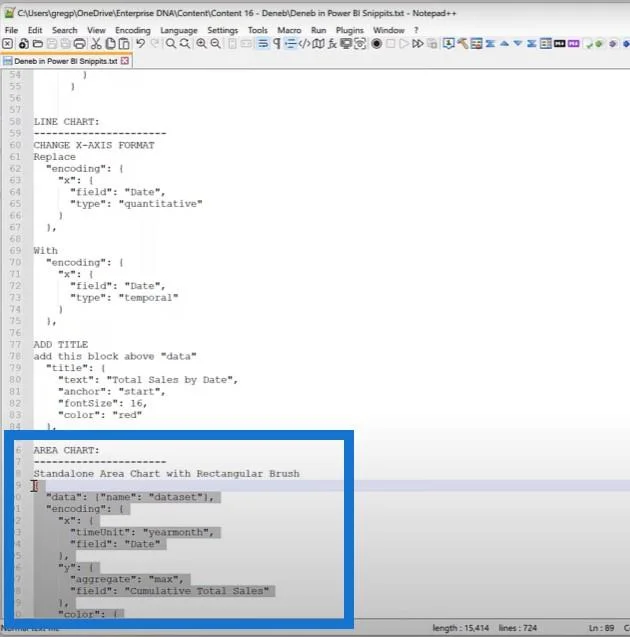Click the add this block above "data" line

(x=115, y=356)
